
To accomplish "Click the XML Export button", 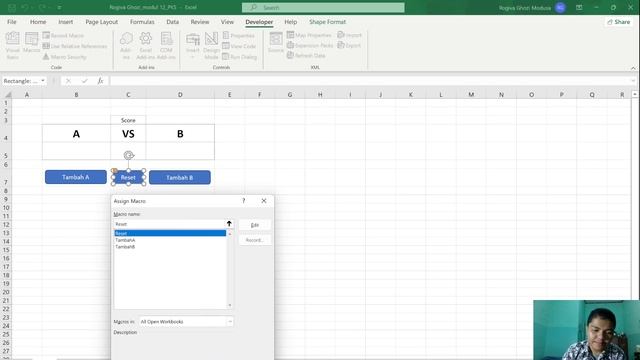I will pyautogui.click(x=349, y=45).
